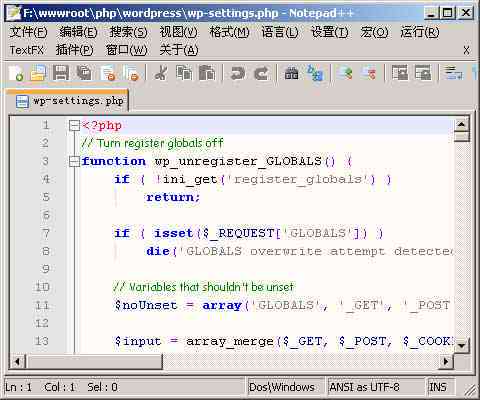Open the 宏(O) menu
480x400 pixels.
[x=374, y=32]
